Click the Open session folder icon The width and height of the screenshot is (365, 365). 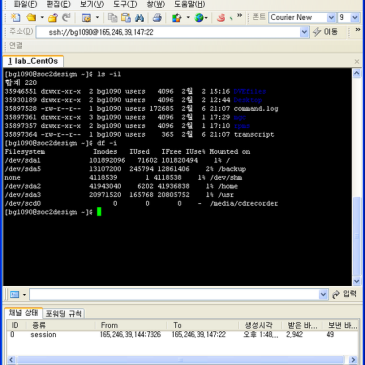click(x=31, y=17)
